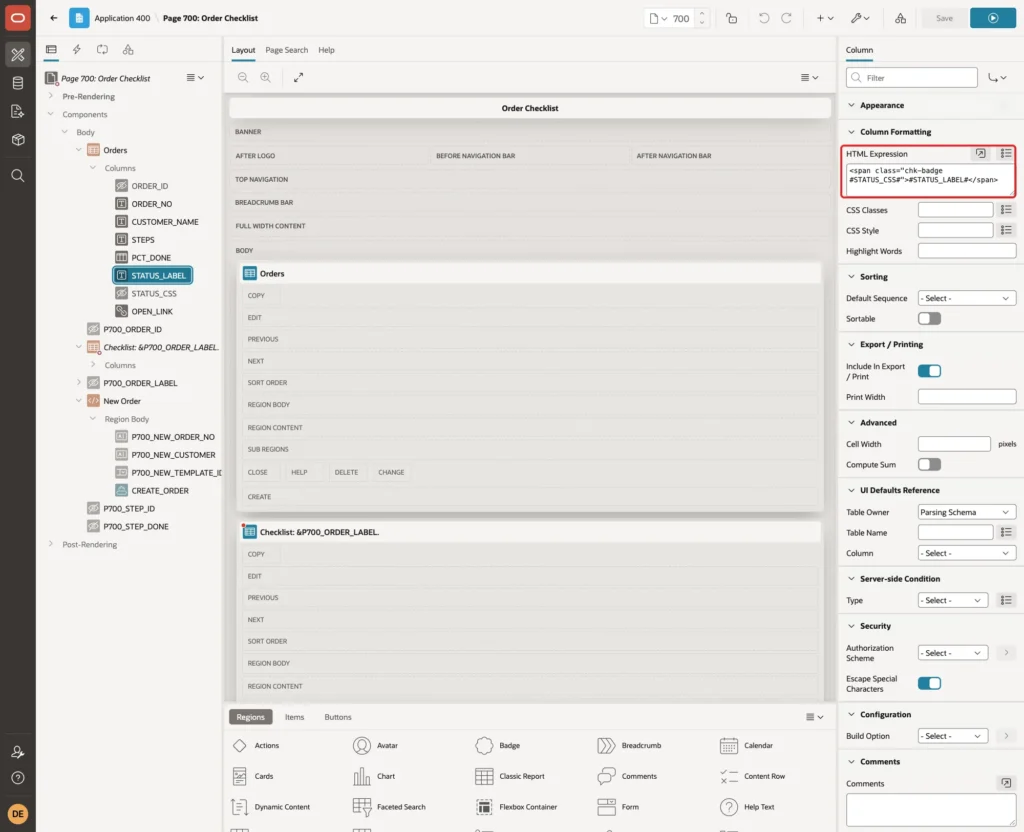
Task: Open the Shared Components icon in top toolbar
Action: pos(901,18)
